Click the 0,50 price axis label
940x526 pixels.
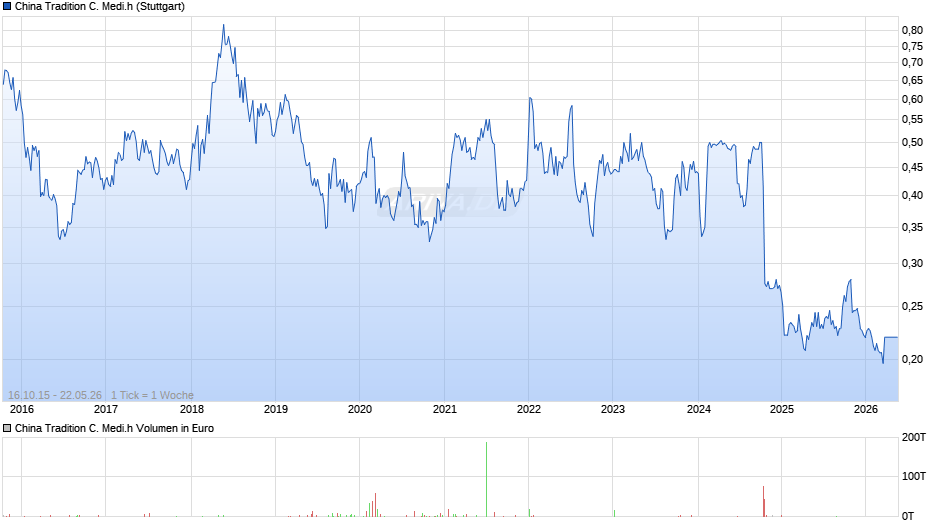(x=912, y=142)
